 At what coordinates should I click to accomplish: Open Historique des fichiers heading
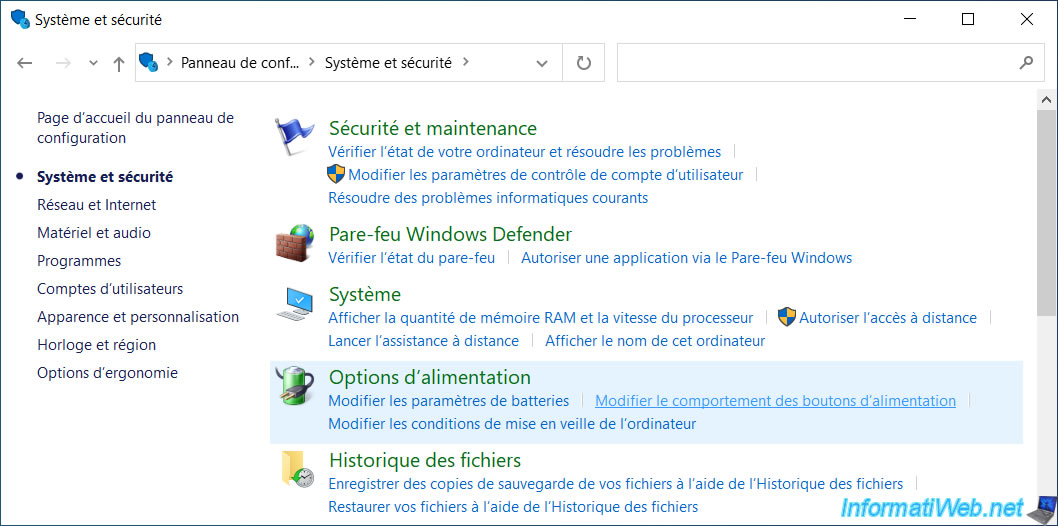pyautogui.click(x=425, y=461)
